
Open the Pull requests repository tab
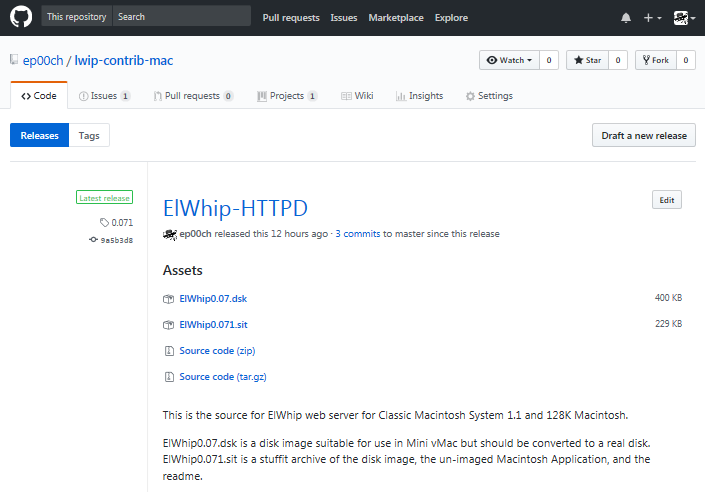point(193,96)
